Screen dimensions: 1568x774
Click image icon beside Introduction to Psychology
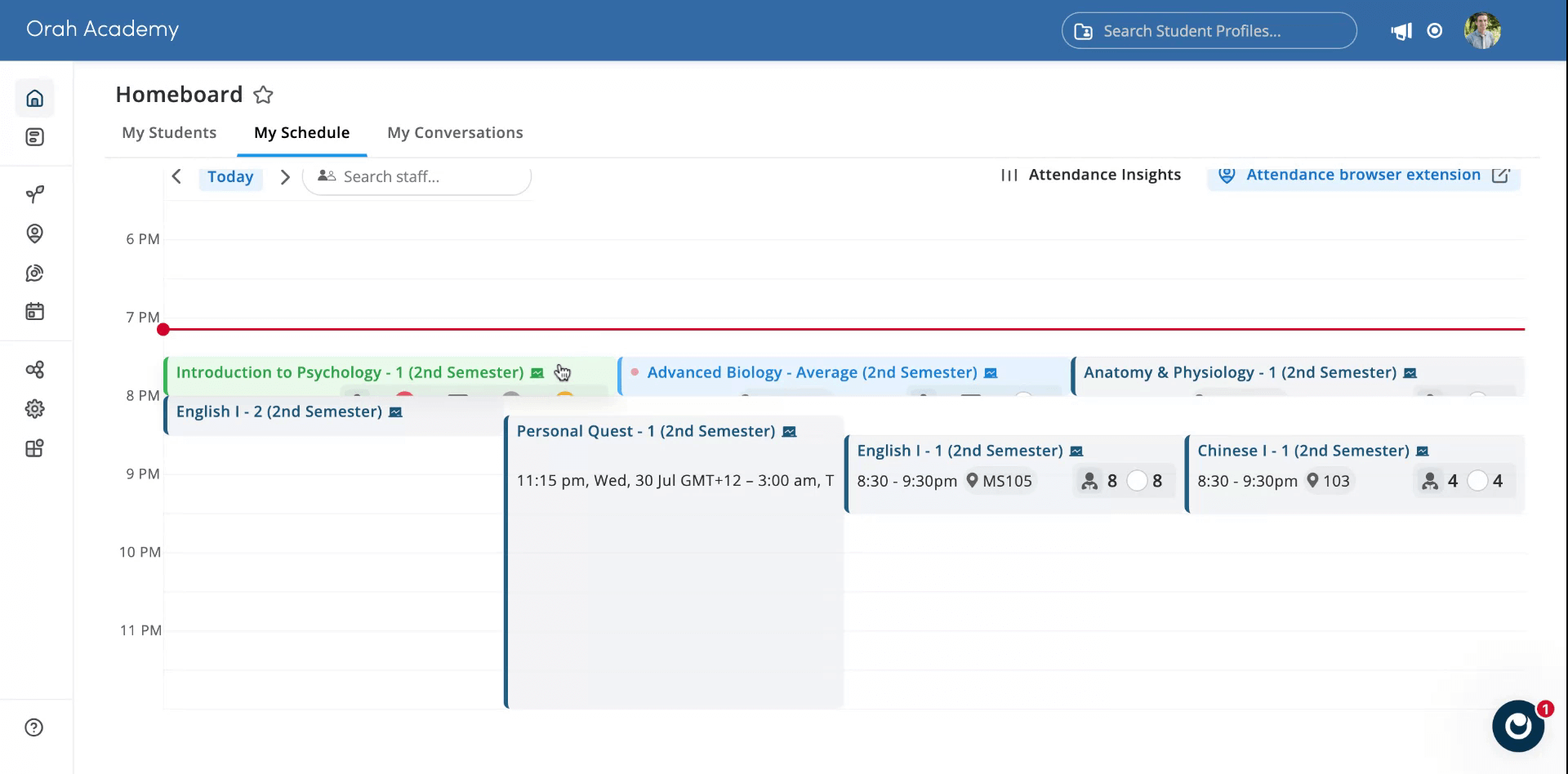(537, 373)
